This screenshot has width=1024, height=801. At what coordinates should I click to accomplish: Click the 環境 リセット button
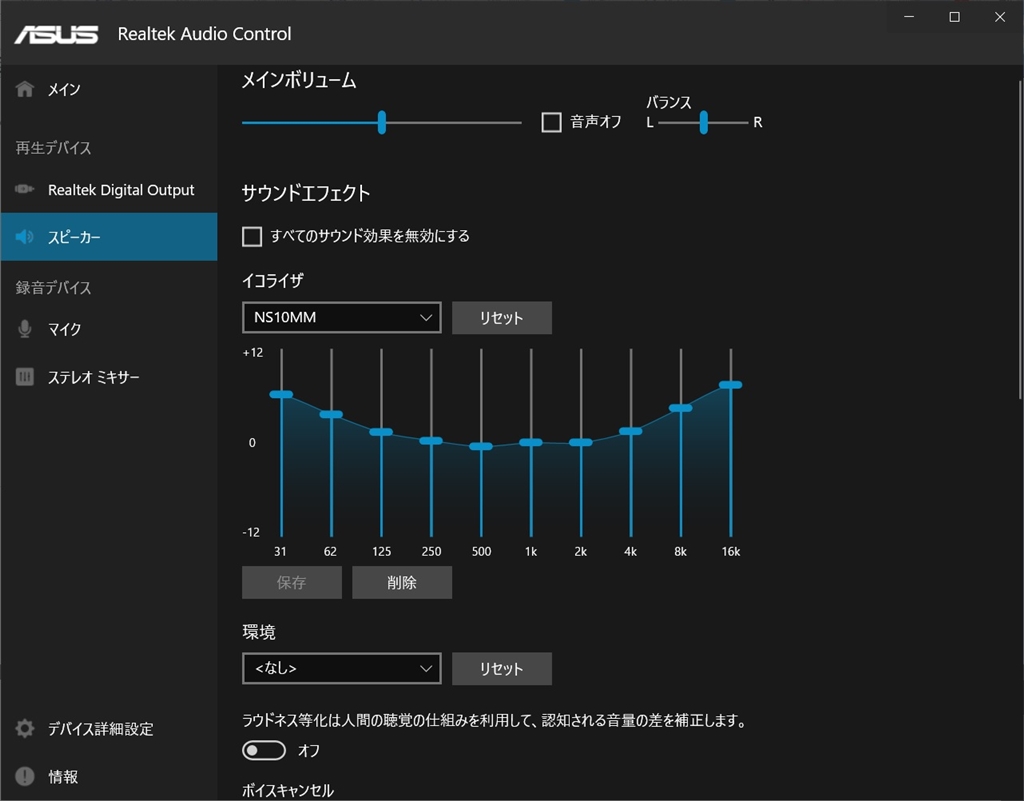pyautogui.click(x=502, y=668)
